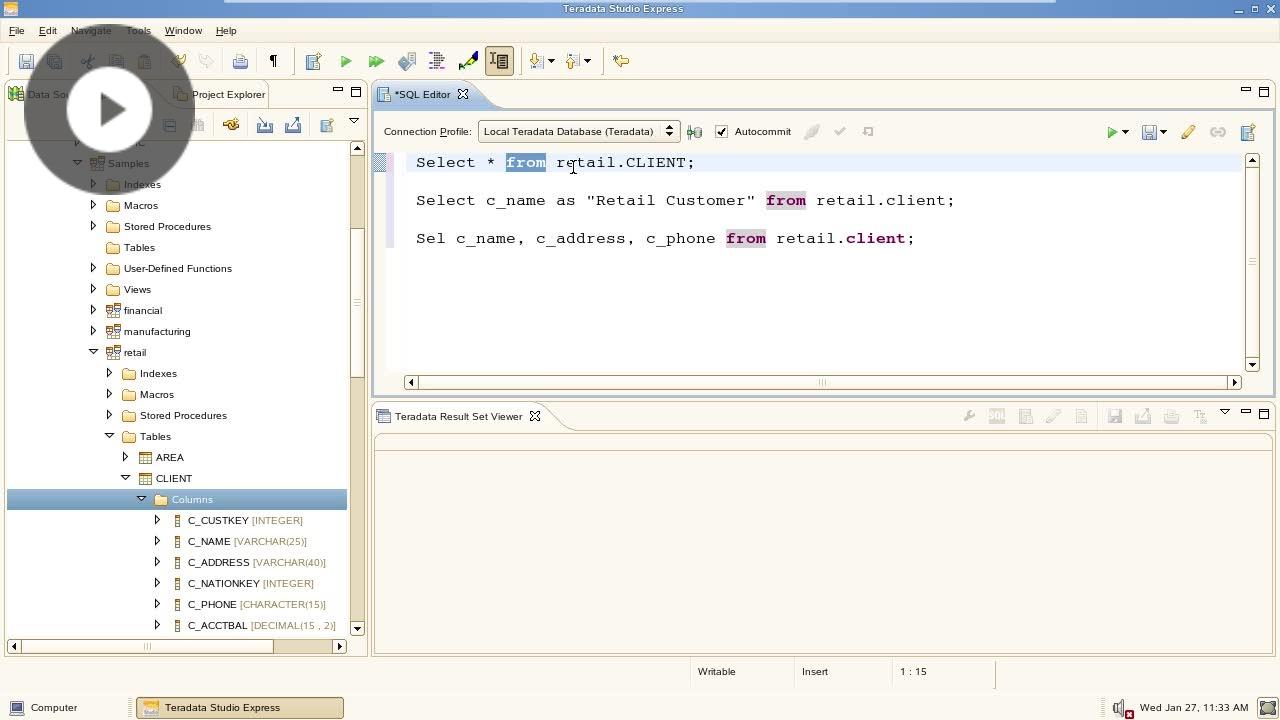Image resolution: width=1280 pixels, height=720 pixels.
Task: Expand the User-Defined Functions folder
Action: click(93, 268)
